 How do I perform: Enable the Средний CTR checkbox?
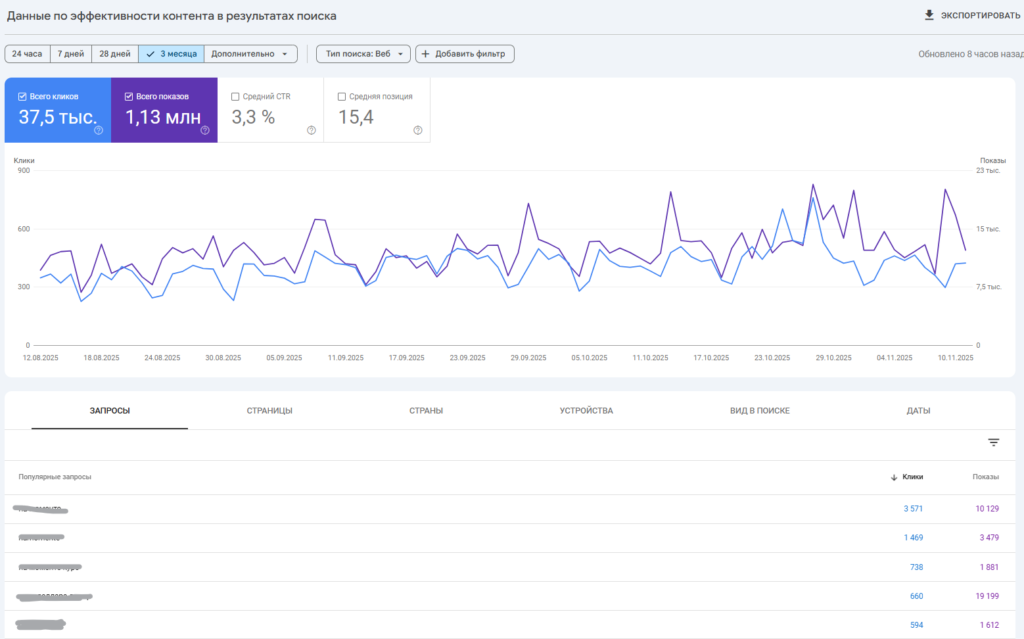[233, 96]
